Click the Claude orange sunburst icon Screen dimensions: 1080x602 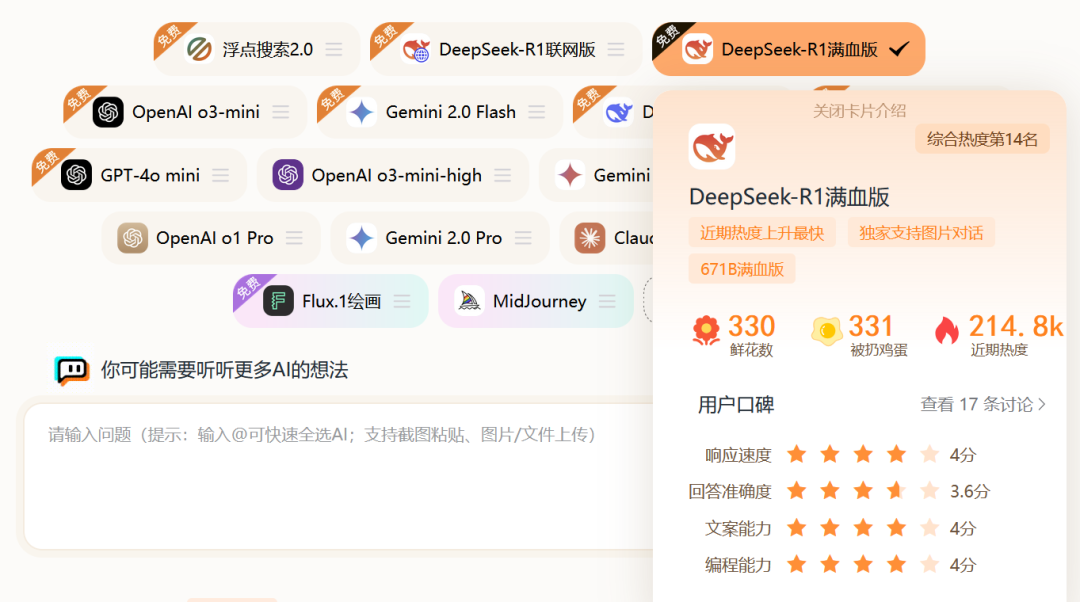point(590,238)
